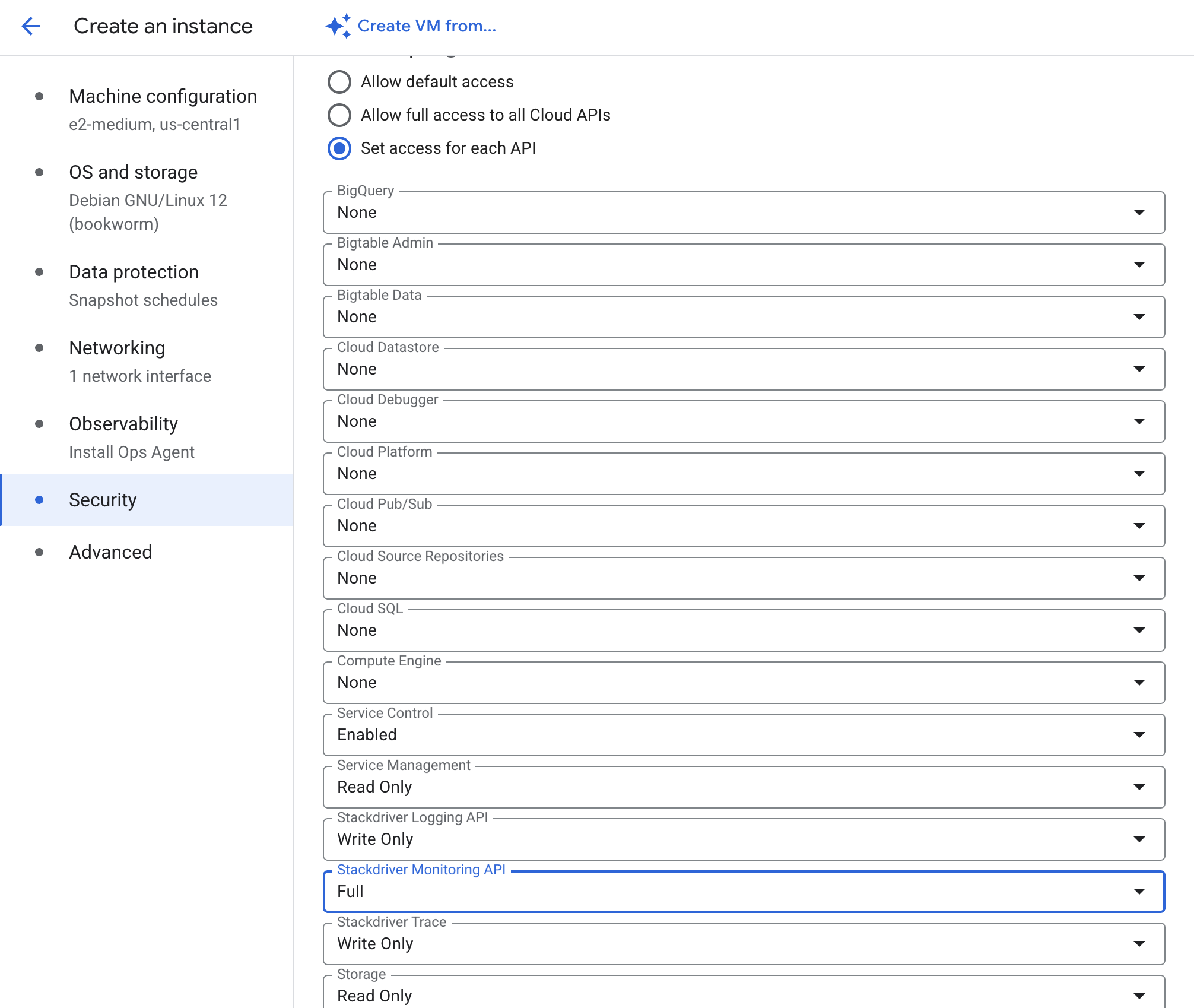The width and height of the screenshot is (1194, 1008).
Task: Open the Cloud Pub/Sub dropdown
Action: (x=744, y=526)
